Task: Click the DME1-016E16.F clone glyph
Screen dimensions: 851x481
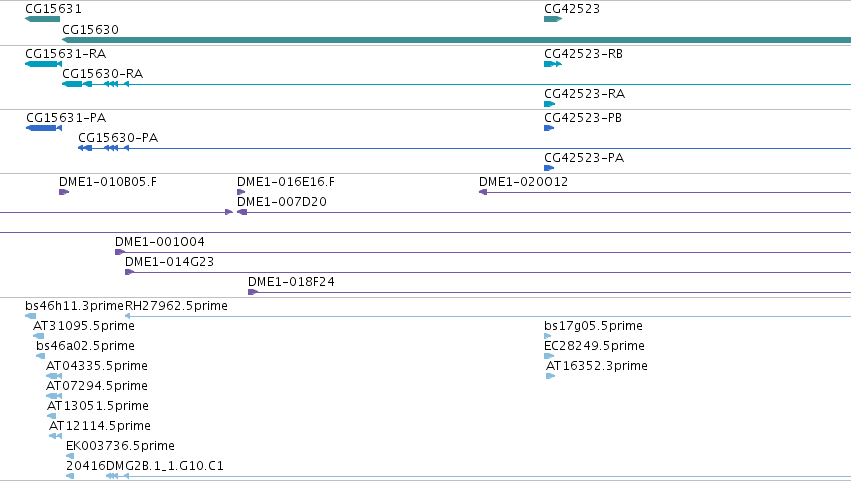Action: 241,192
